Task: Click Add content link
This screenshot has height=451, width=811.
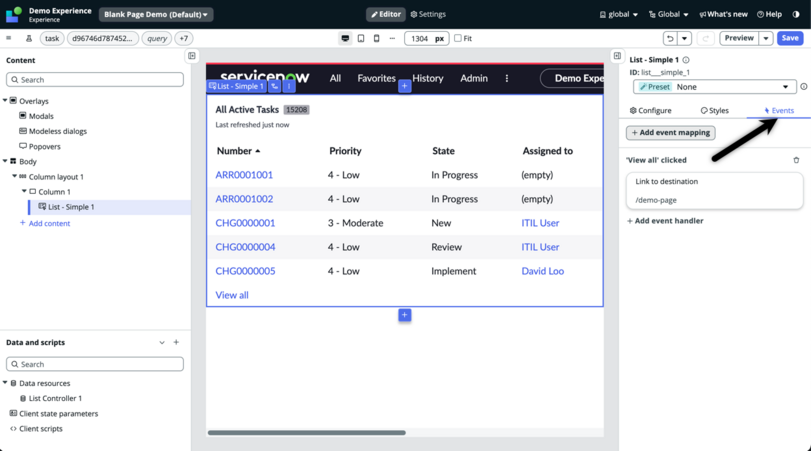Action: 44,223
